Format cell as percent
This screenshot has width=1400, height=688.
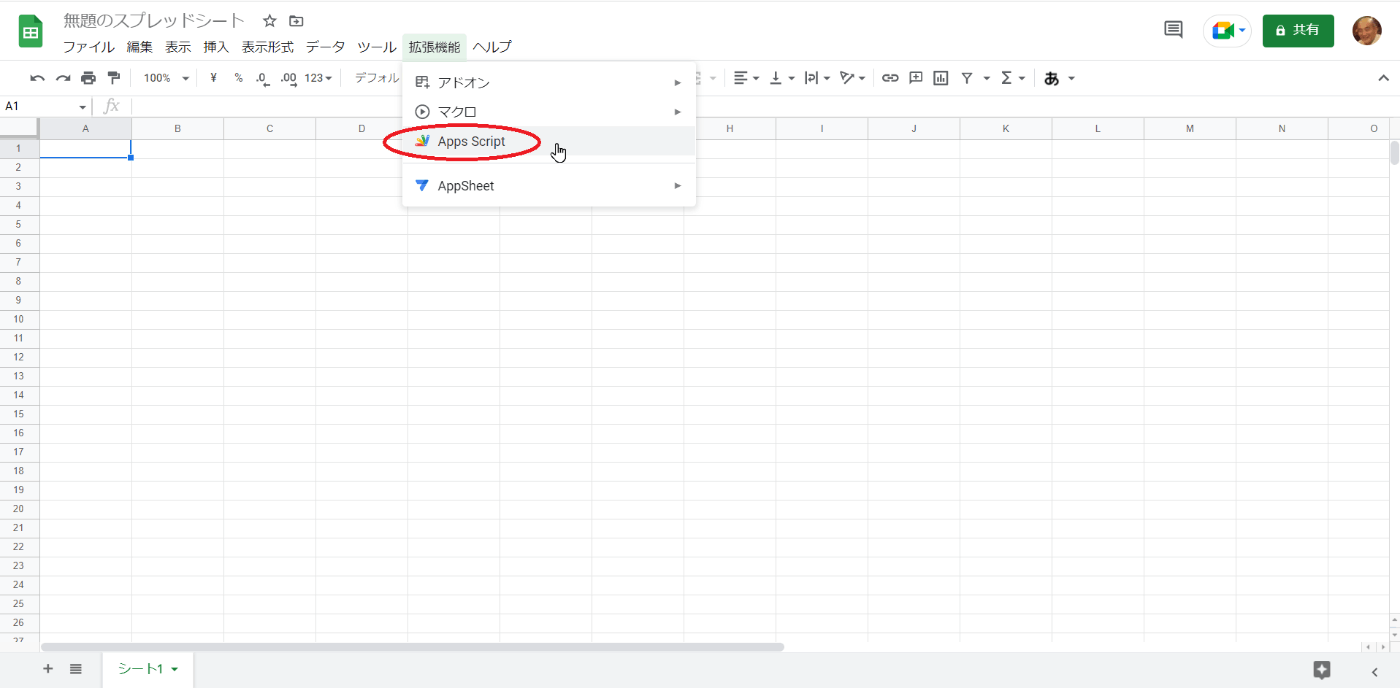tap(238, 78)
